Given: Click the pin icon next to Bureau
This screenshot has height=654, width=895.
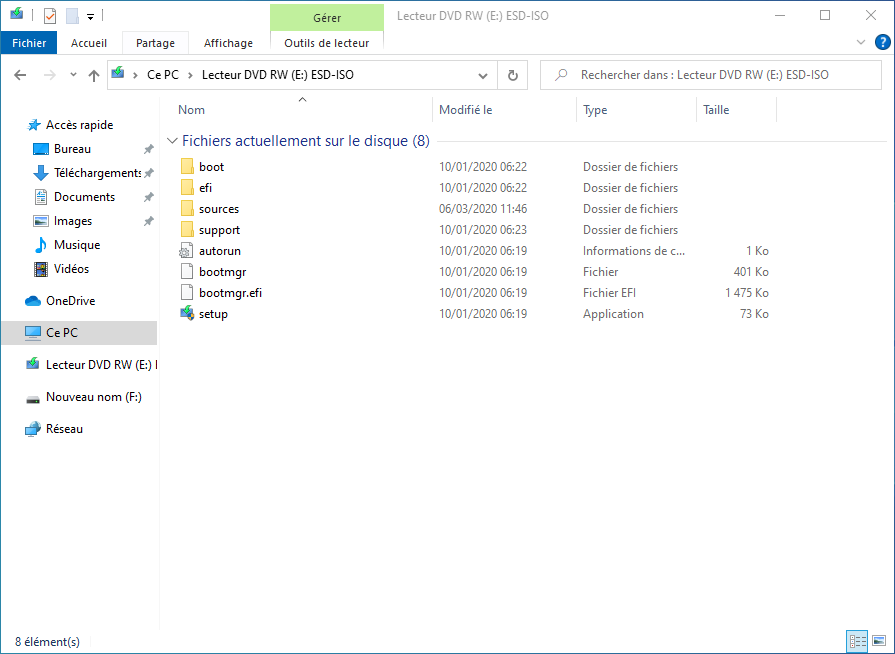Looking at the screenshot, I should [148, 149].
